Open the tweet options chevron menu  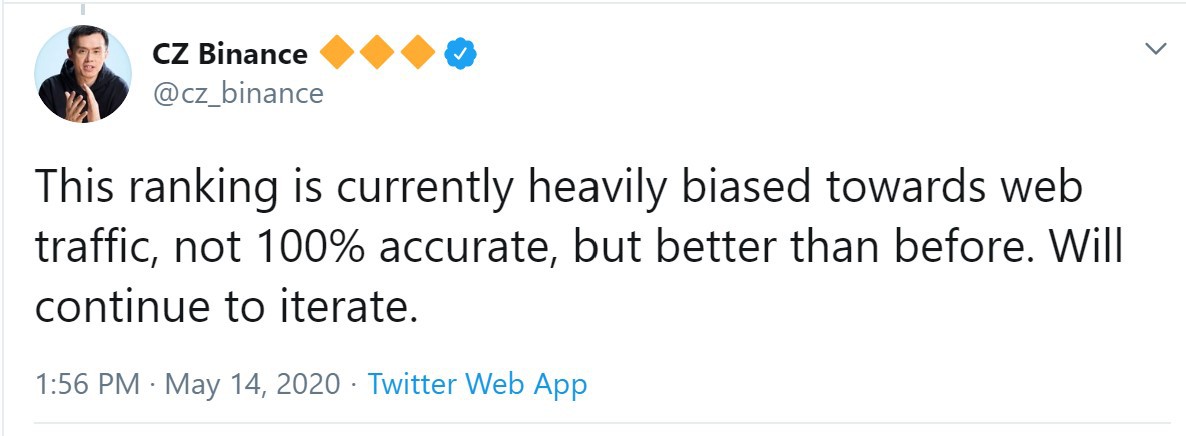pyautogui.click(x=1155, y=50)
